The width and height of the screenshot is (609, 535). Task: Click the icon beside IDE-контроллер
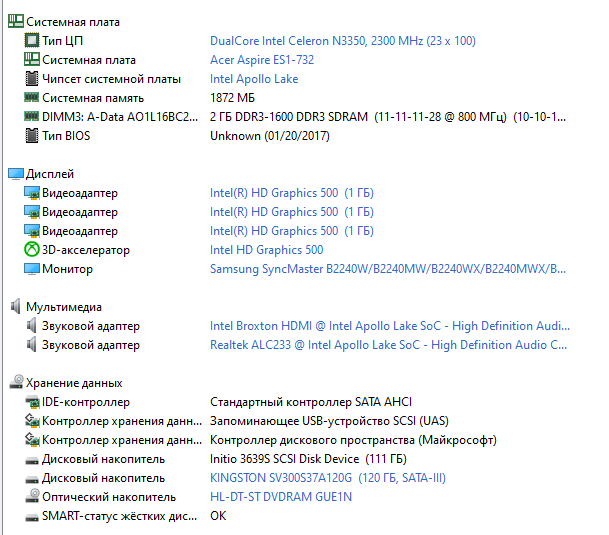tap(32, 402)
